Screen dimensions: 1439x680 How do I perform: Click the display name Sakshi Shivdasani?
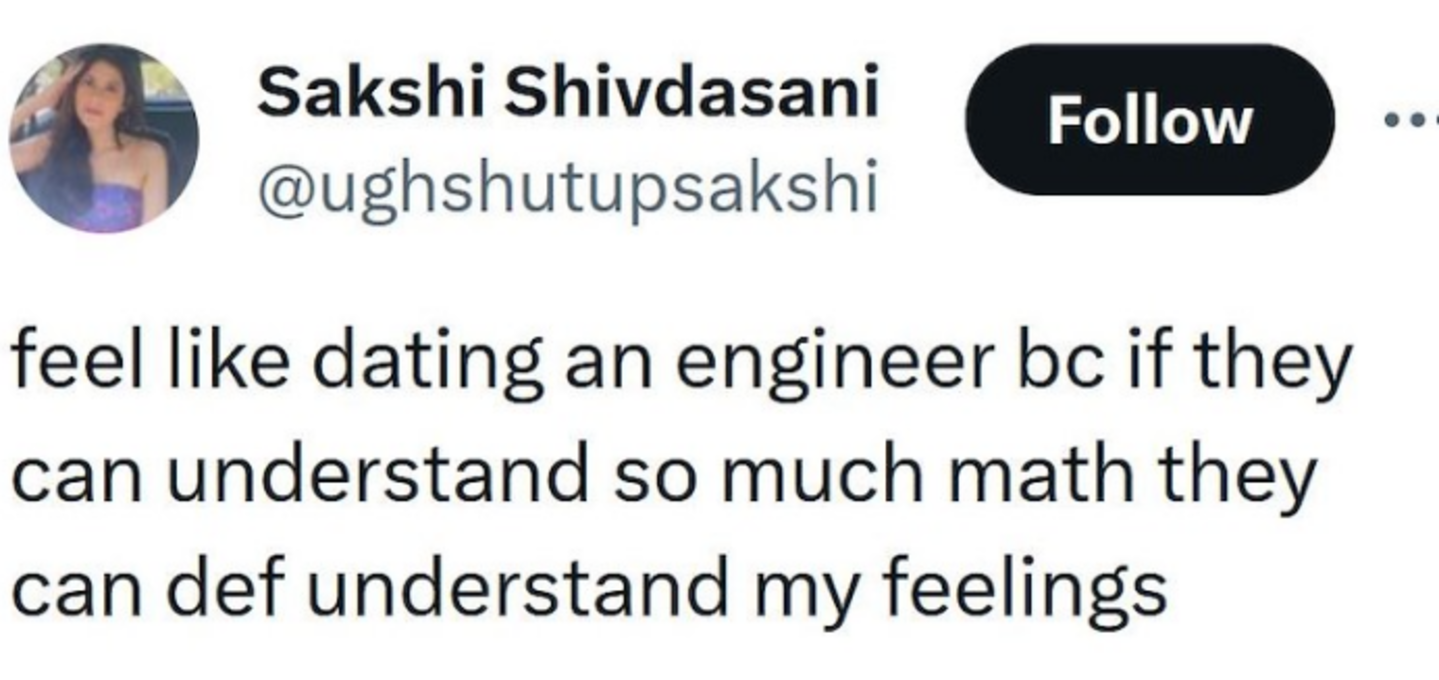tap(568, 95)
